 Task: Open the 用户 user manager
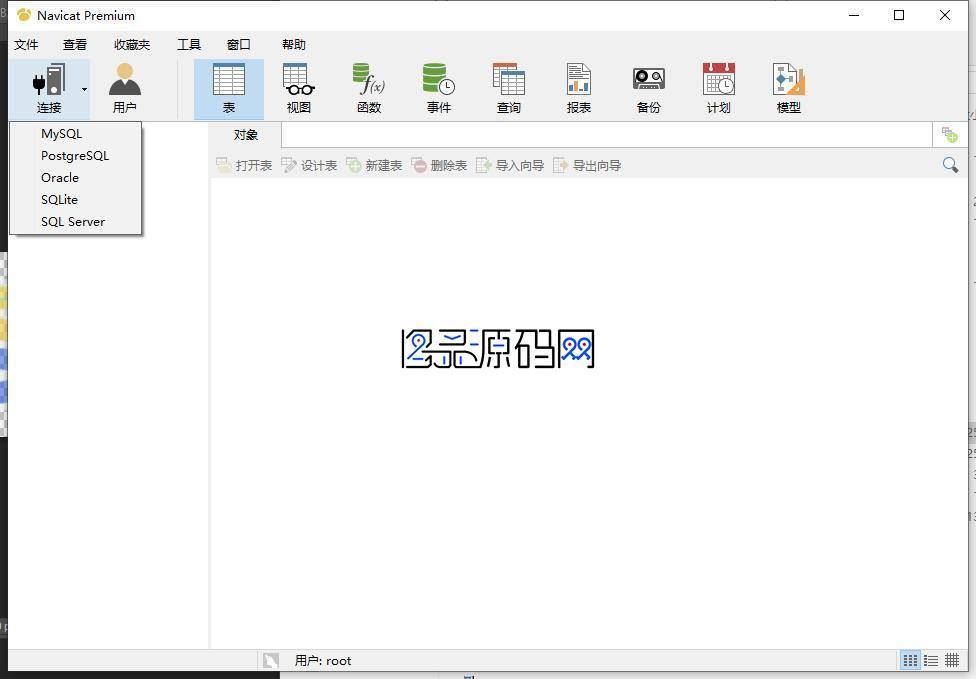pos(124,88)
